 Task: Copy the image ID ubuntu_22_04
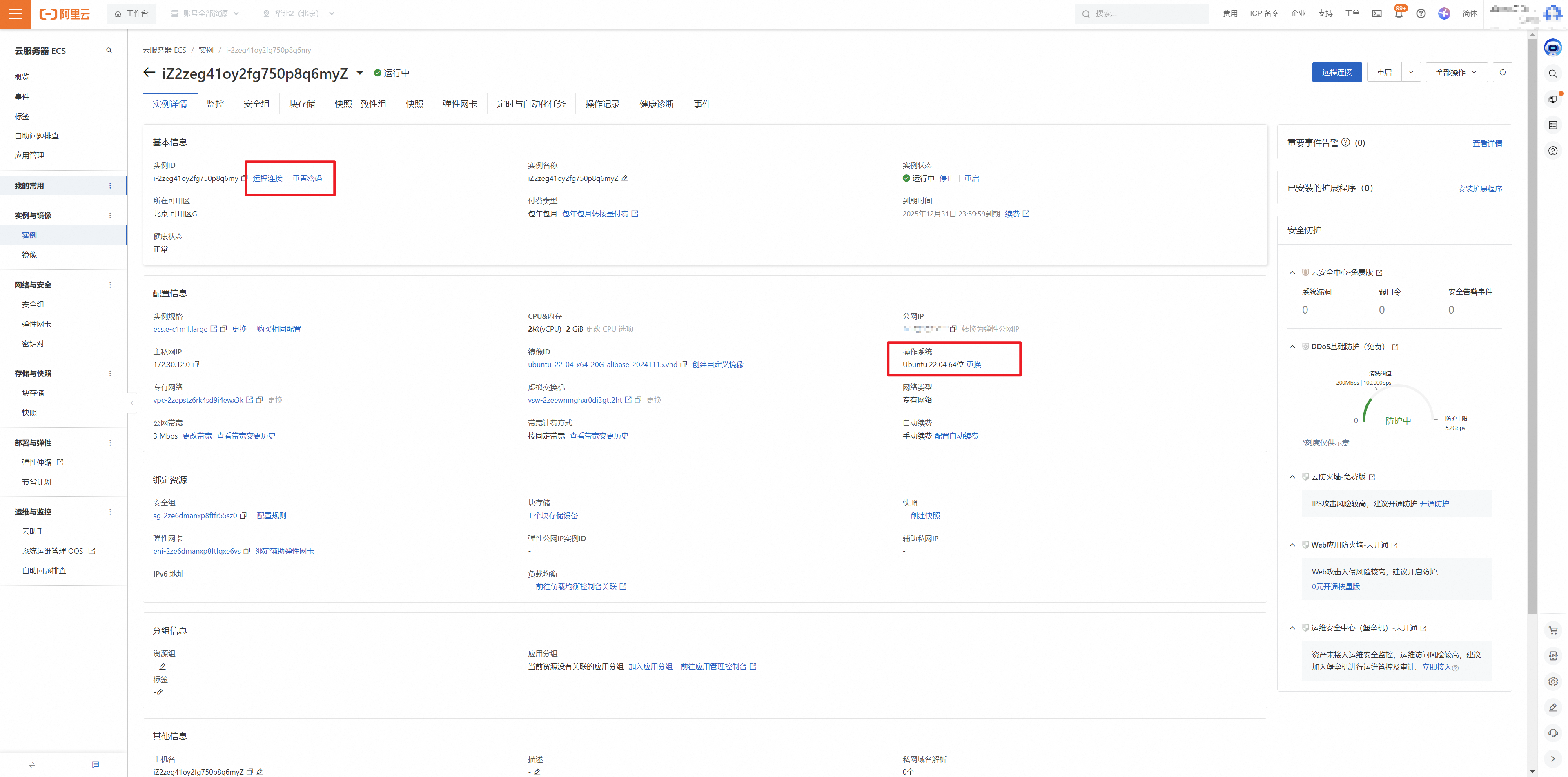pyautogui.click(x=684, y=365)
